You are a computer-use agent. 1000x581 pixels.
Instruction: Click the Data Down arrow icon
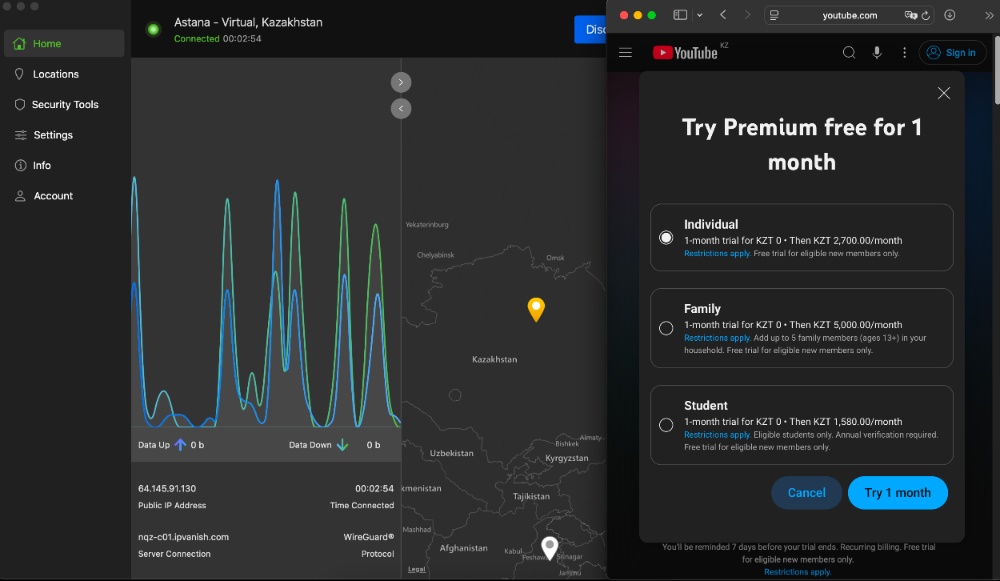click(x=342, y=445)
